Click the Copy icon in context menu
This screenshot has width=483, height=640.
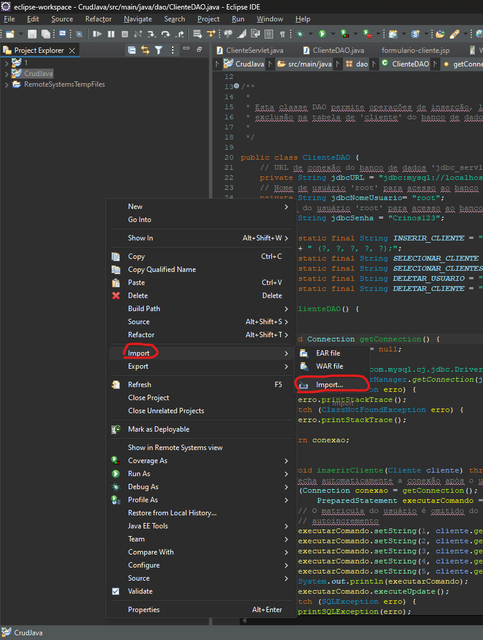(x=116, y=256)
